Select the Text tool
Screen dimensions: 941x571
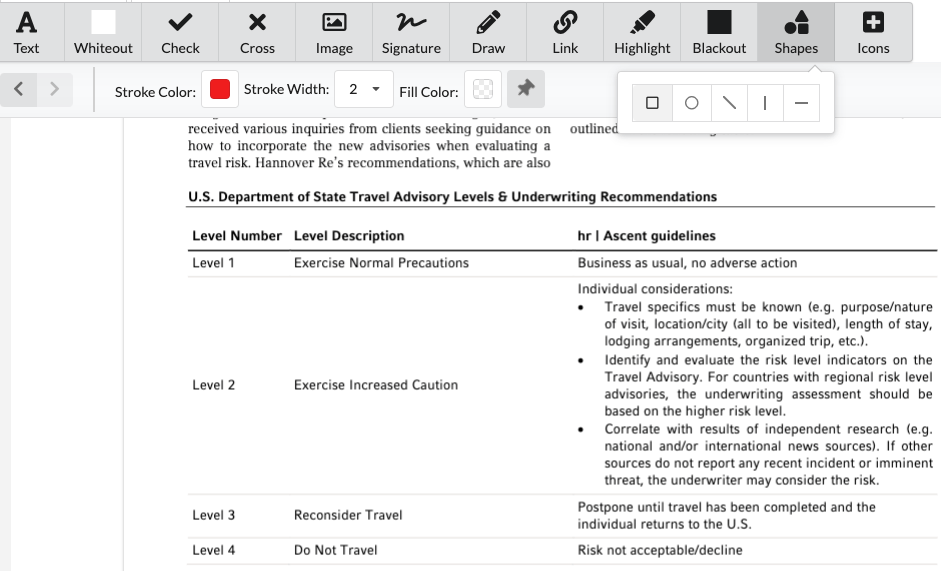27,32
